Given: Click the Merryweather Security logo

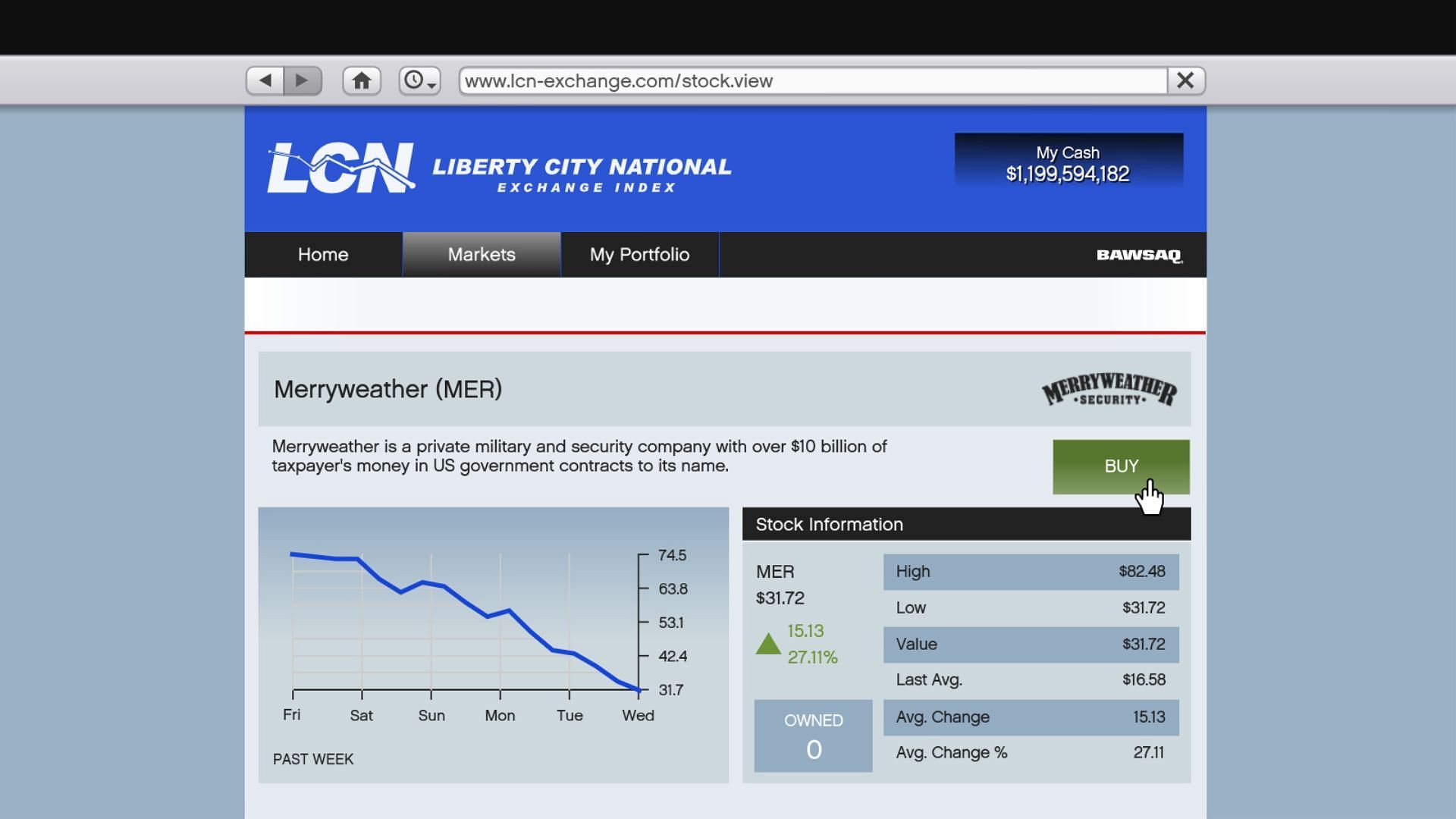Looking at the screenshot, I should (1109, 390).
